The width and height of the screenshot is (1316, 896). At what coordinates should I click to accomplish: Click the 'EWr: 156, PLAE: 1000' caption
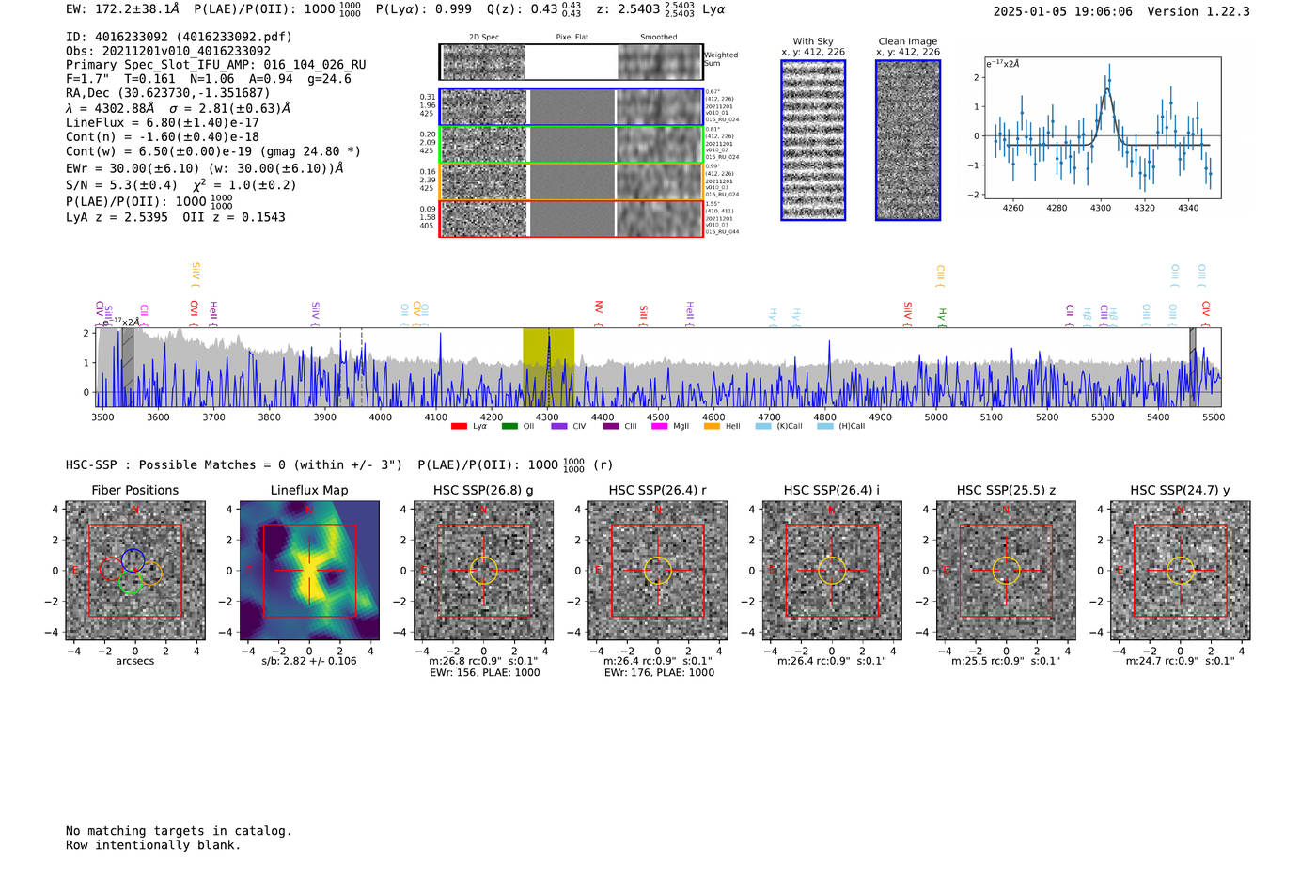click(484, 673)
